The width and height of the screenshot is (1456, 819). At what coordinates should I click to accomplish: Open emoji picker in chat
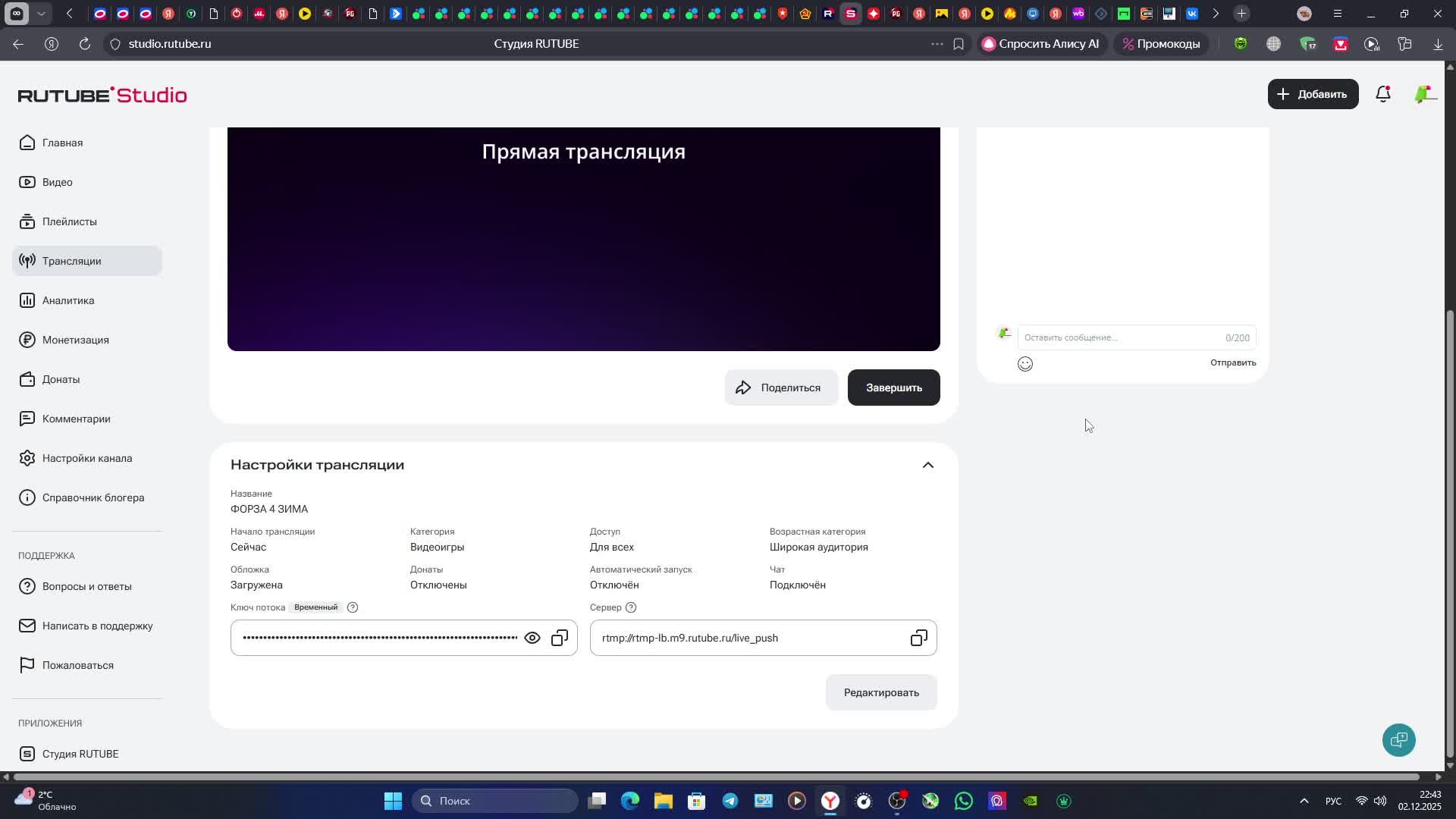pyautogui.click(x=1025, y=364)
